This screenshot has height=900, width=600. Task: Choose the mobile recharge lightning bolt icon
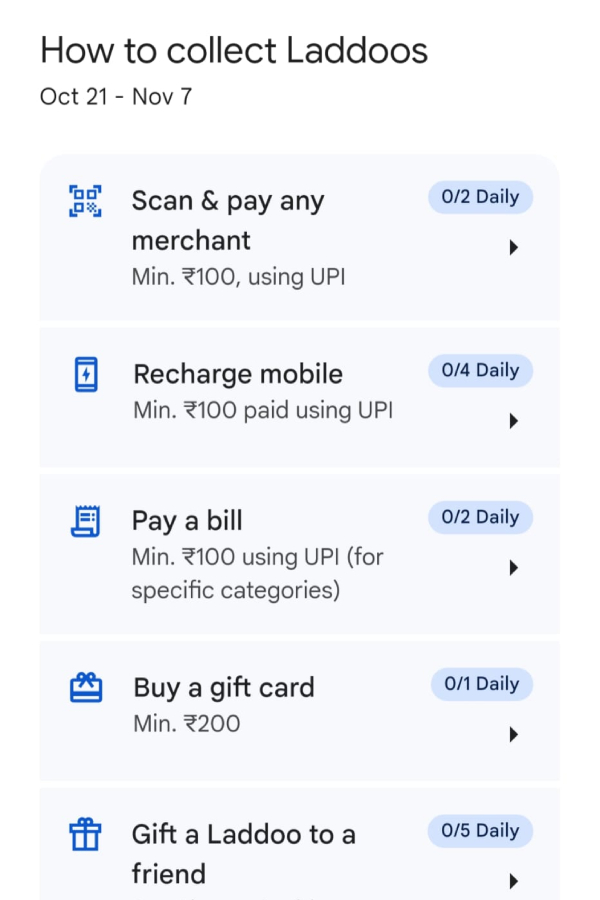click(x=84, y=374)
